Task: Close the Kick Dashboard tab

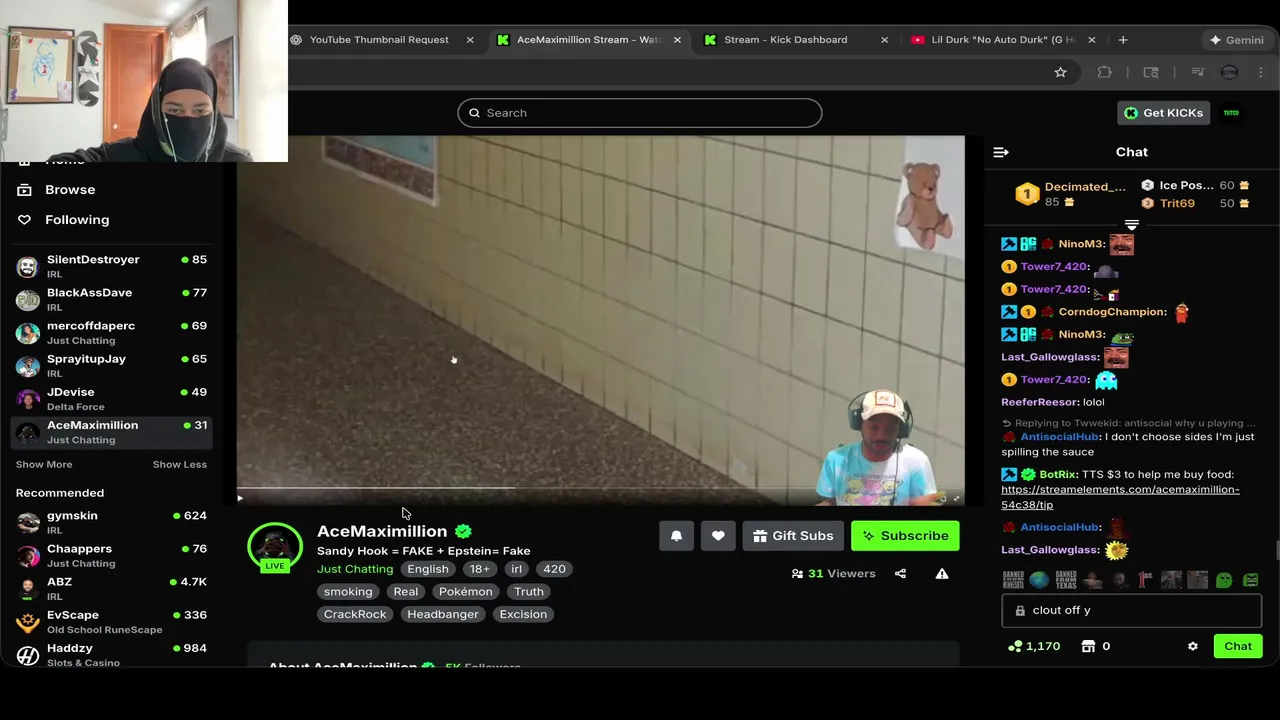Action: point(884,40)
